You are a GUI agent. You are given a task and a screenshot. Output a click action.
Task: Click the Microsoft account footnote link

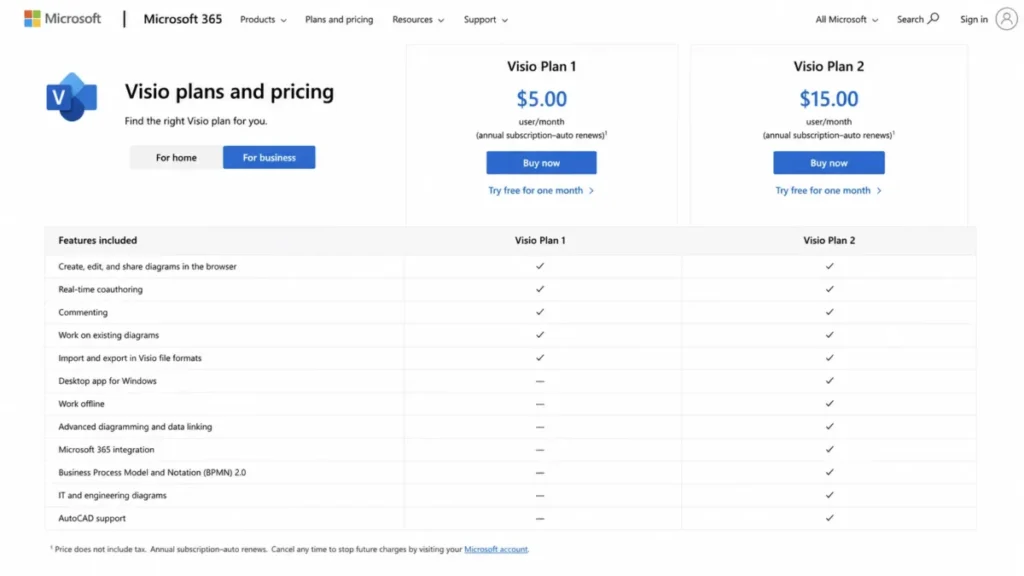pos(496,549)
